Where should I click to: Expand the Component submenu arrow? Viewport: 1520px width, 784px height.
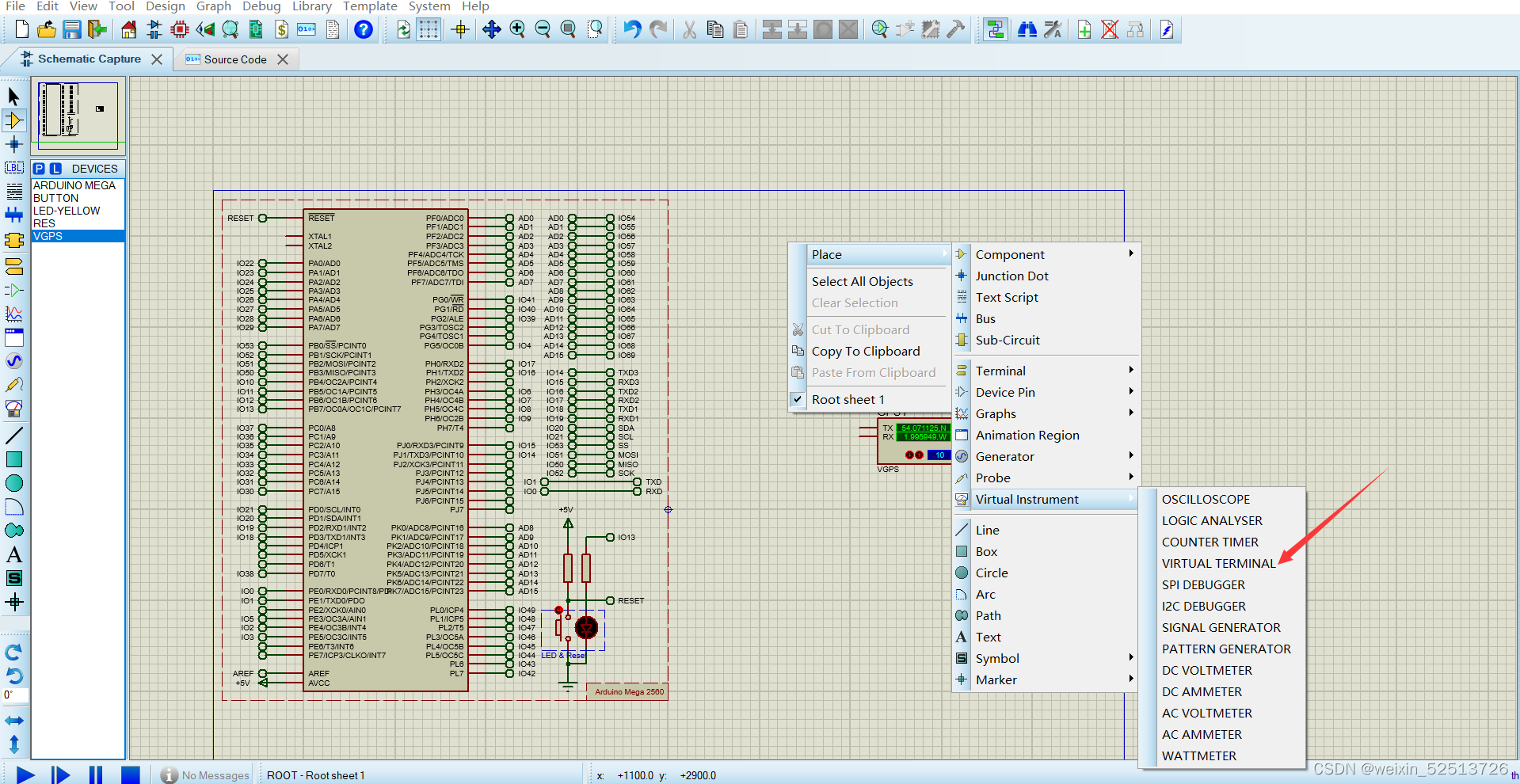pos(1130,254)
